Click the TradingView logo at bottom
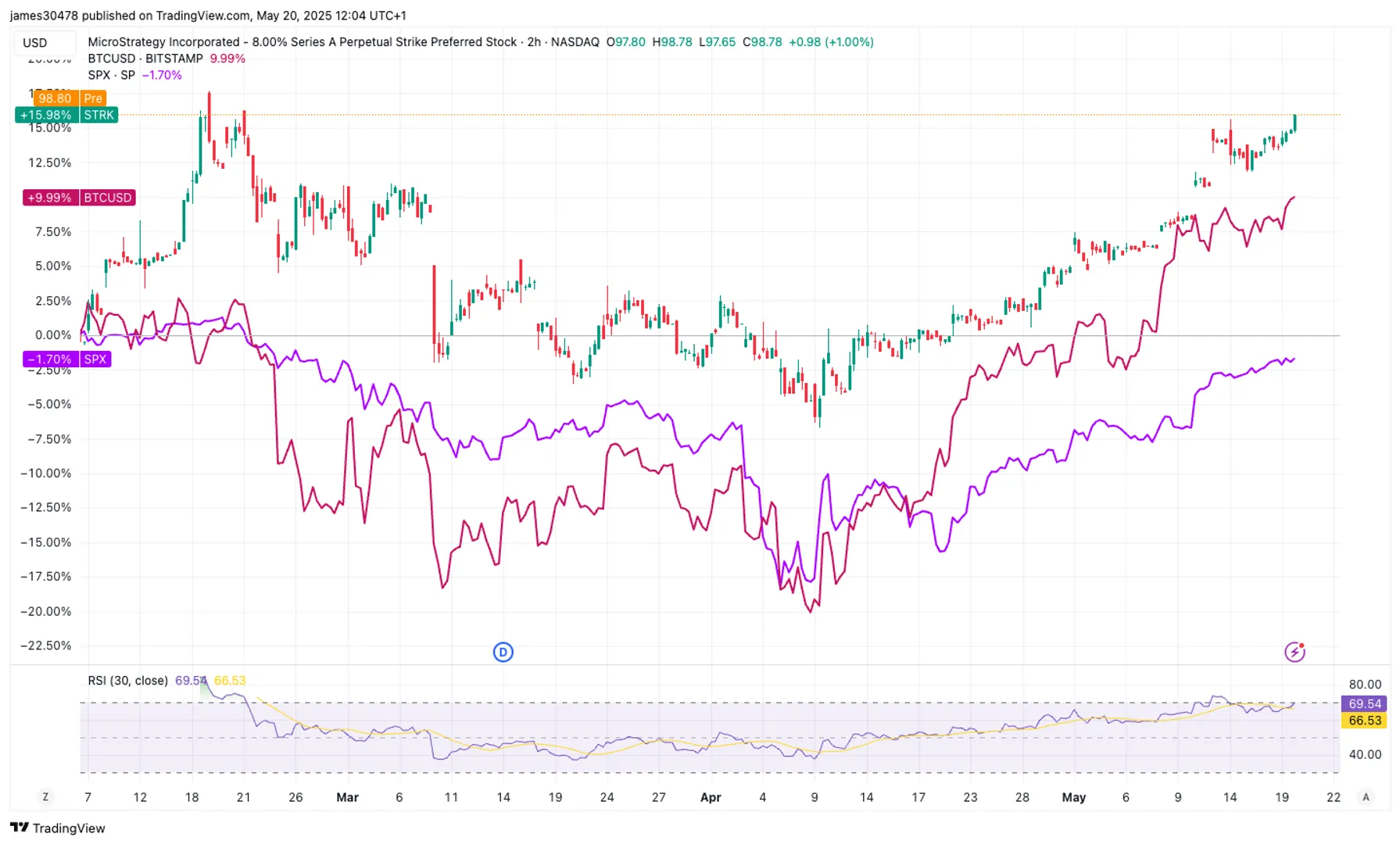Viewport: 1400px width, 844px height. 58,828
